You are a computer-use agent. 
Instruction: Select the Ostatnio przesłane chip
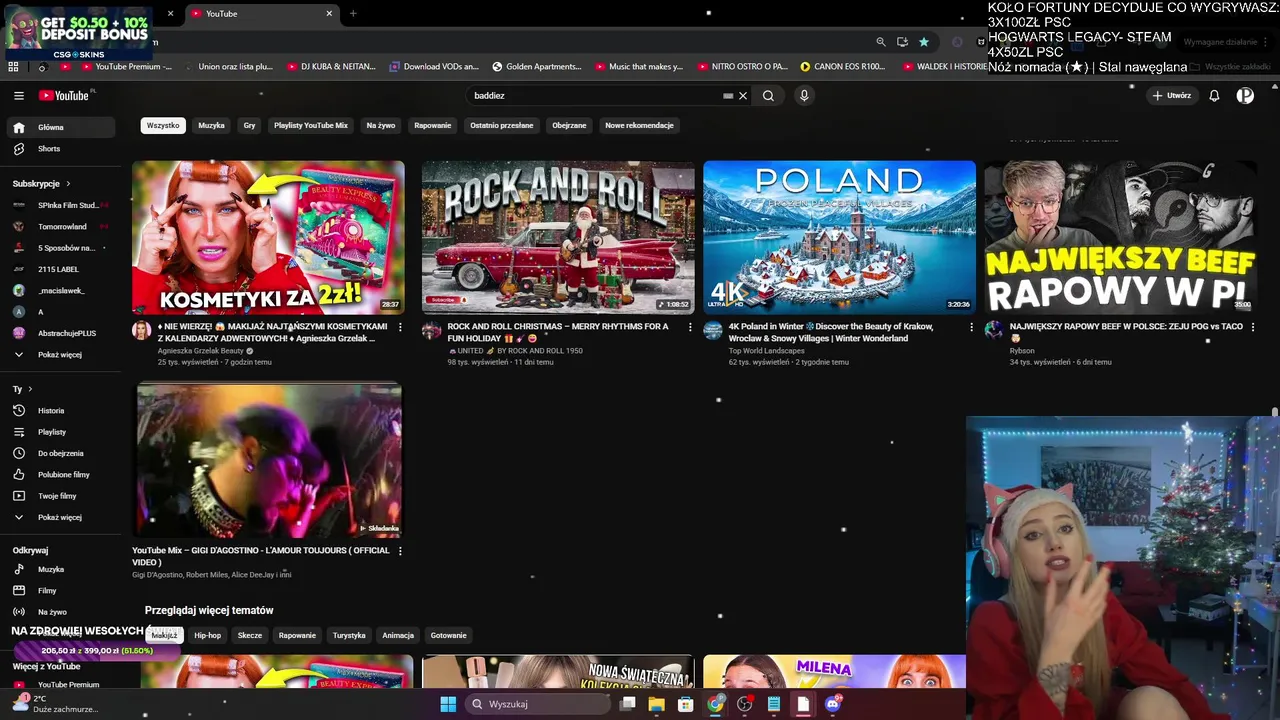coord(502,126)
